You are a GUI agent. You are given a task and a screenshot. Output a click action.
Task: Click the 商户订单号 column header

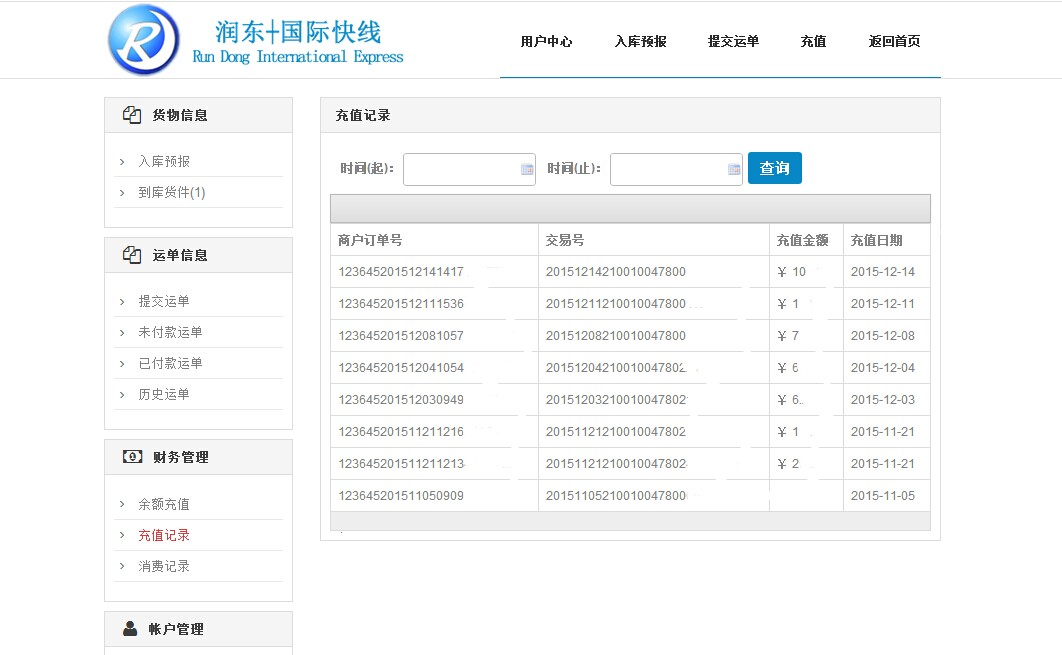point(370,240)
